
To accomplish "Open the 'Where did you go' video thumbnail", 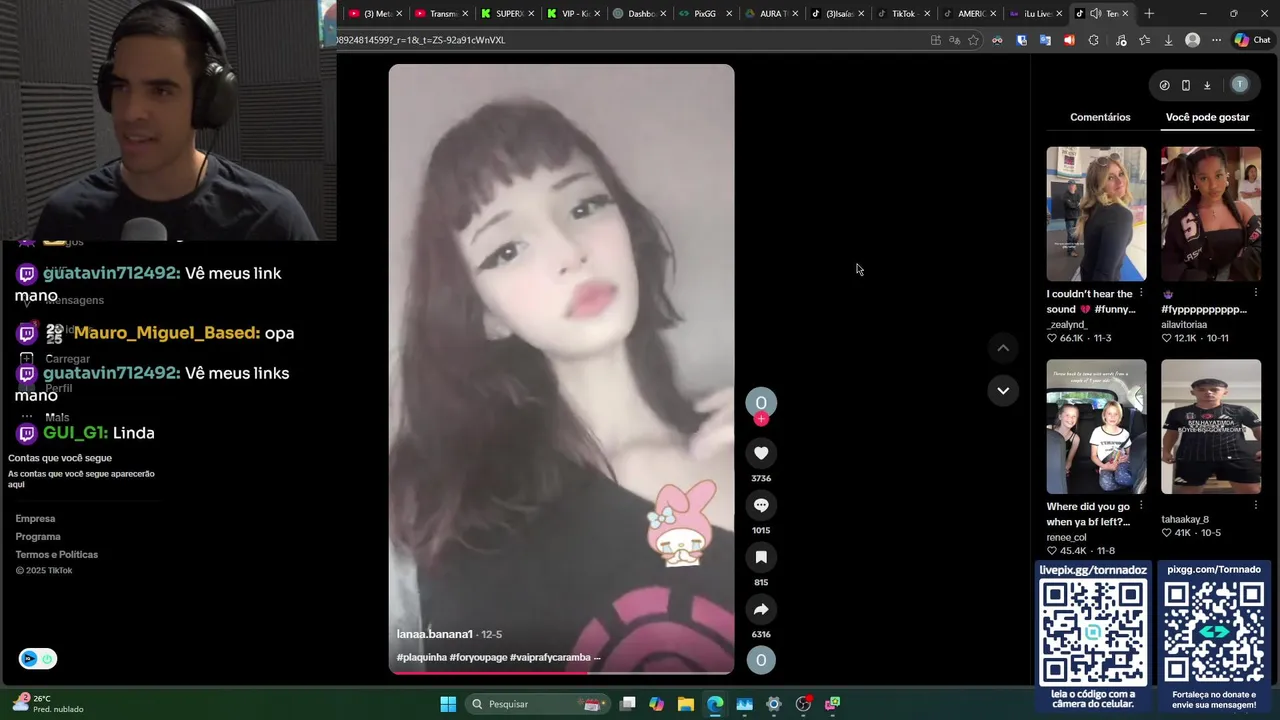I will 1096,427.
